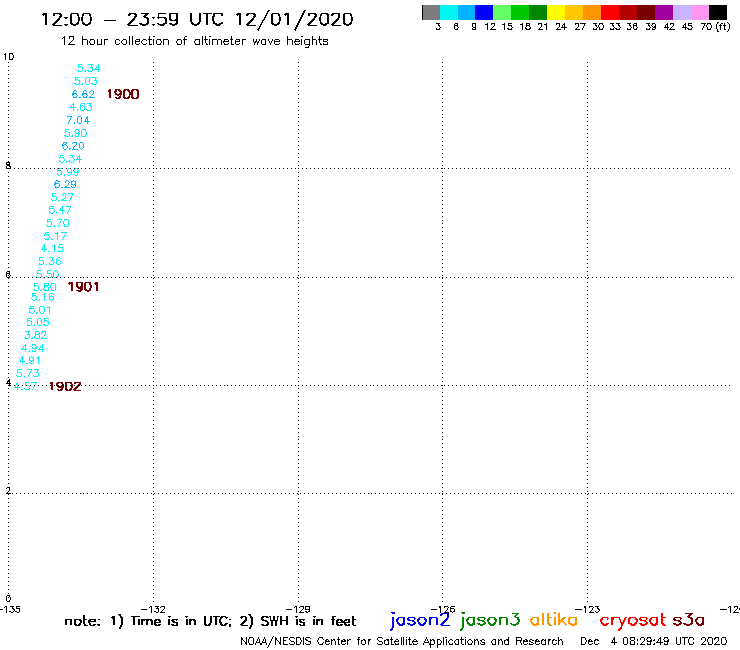Click the 5.80 value beside the 1901 marker

pyautogui.click(x=45, y=287)
